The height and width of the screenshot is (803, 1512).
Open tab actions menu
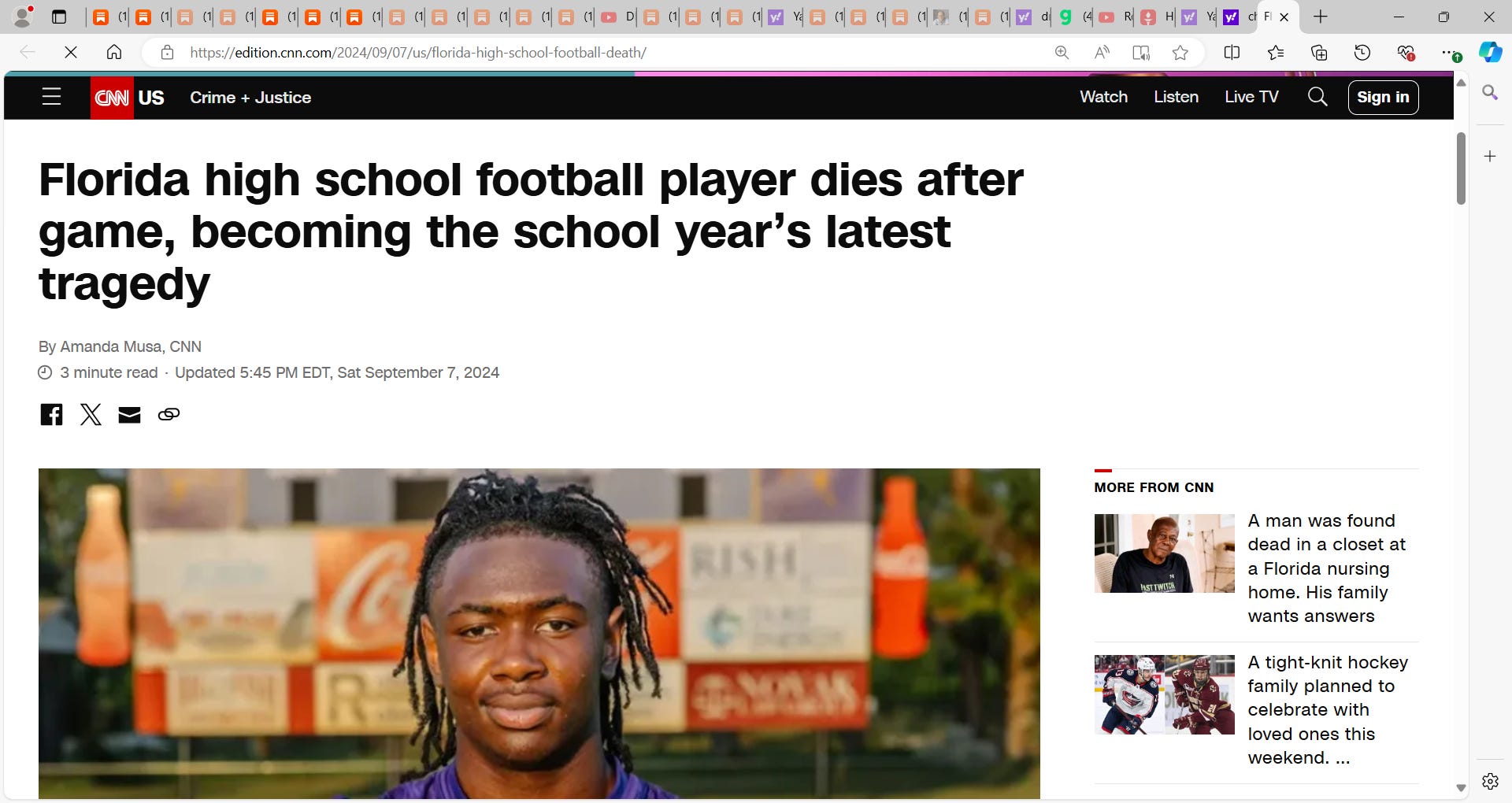coord(59,17)
